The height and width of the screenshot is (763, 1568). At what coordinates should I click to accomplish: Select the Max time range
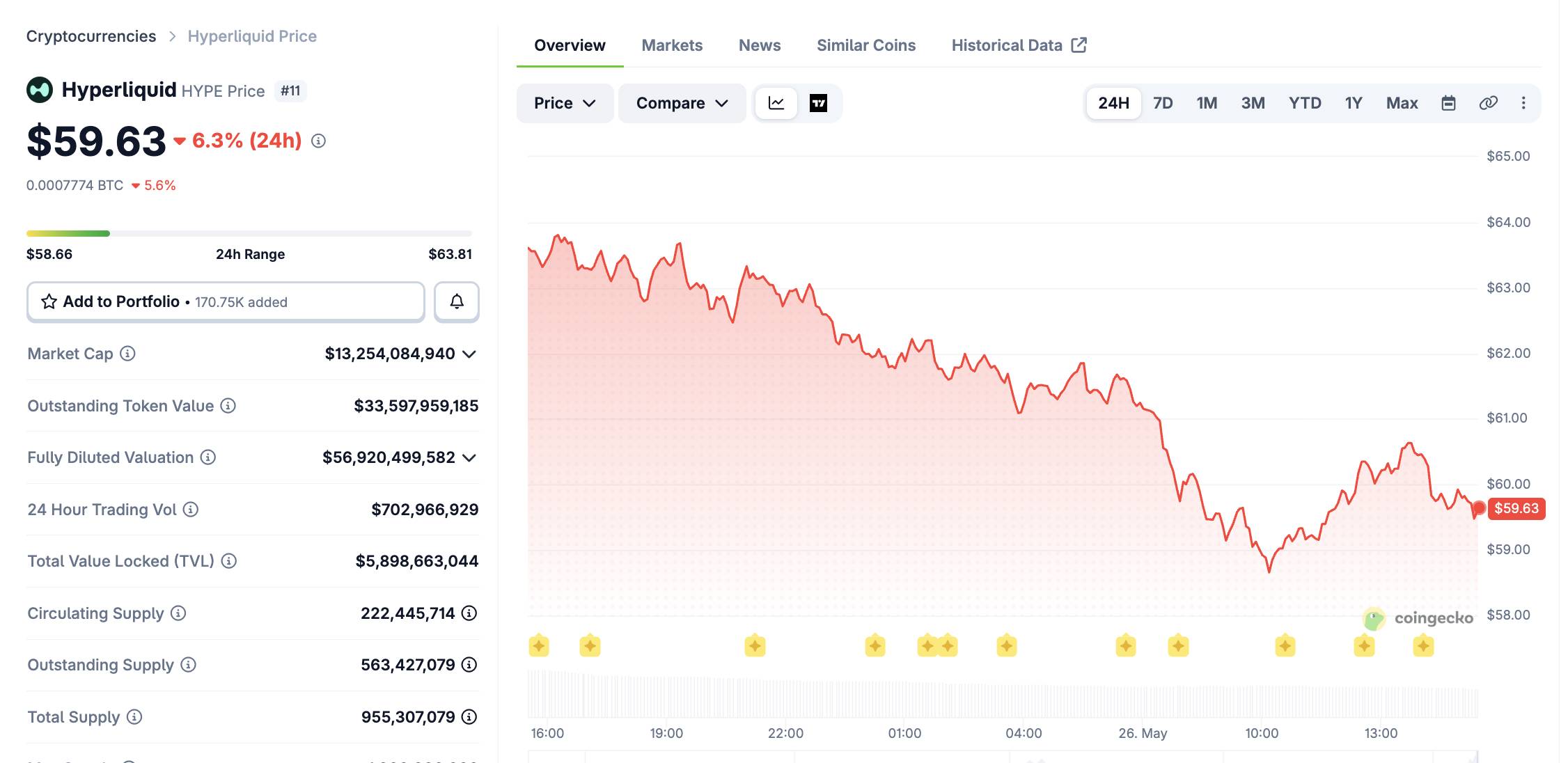tap(1402, 103)
